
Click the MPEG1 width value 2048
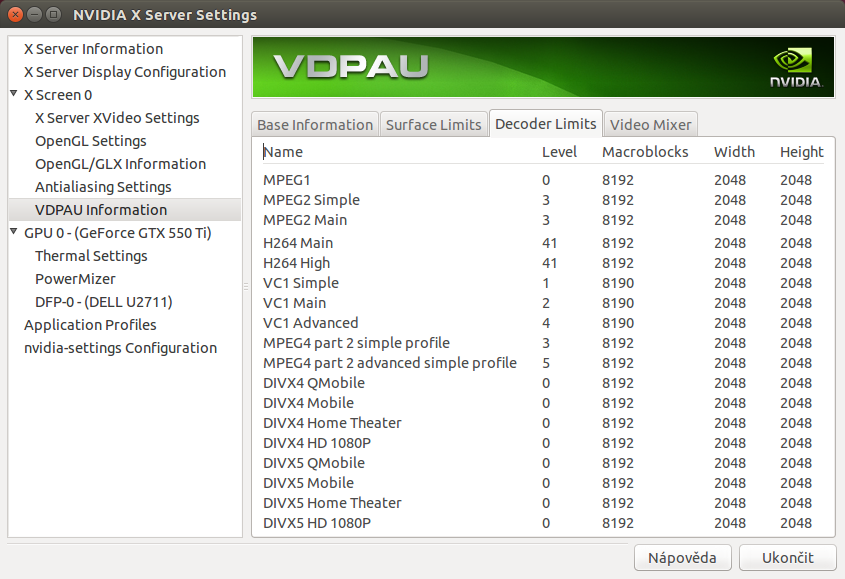coord(730,180)
